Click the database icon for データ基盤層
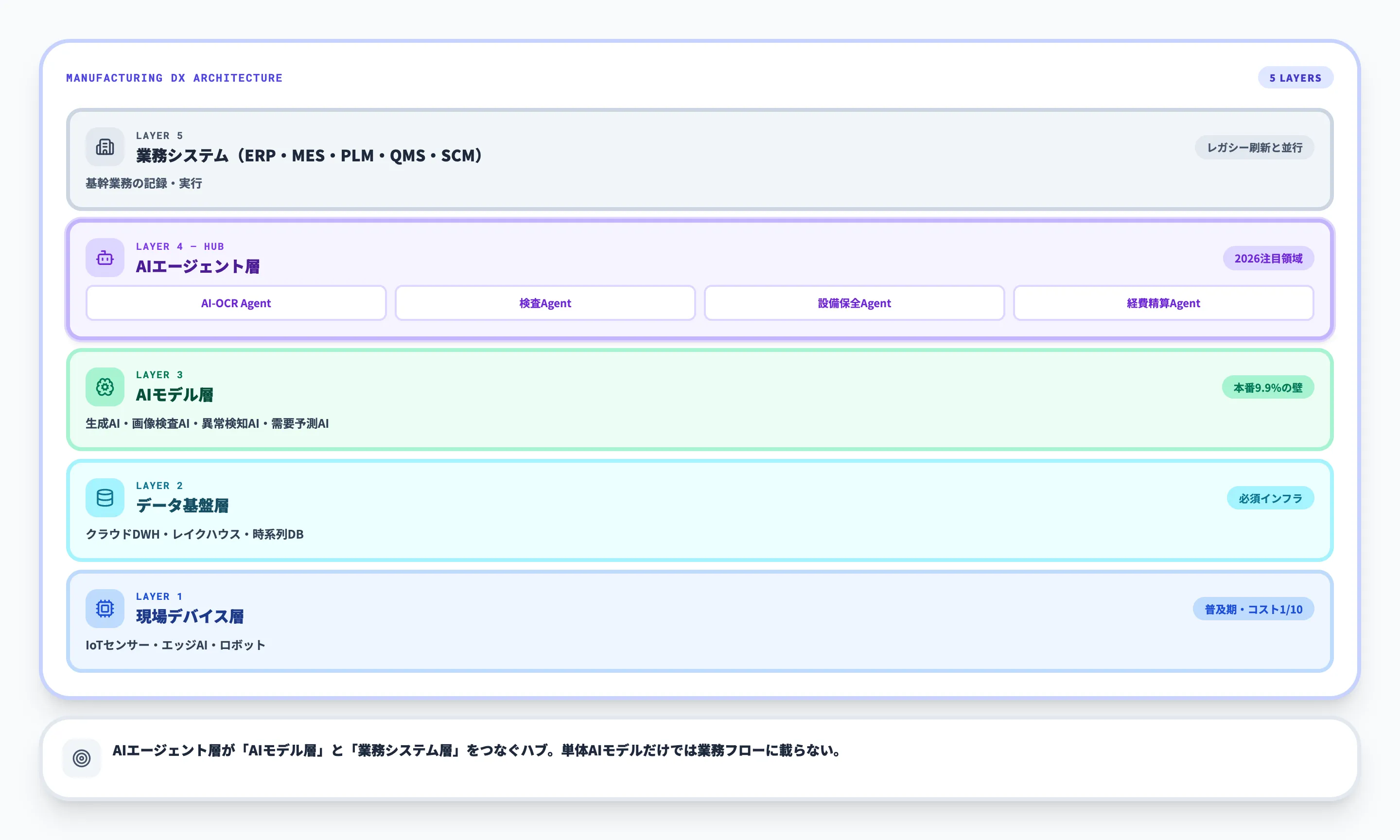The height and width of the screenshot is (840, 1400). coord(105,498)
